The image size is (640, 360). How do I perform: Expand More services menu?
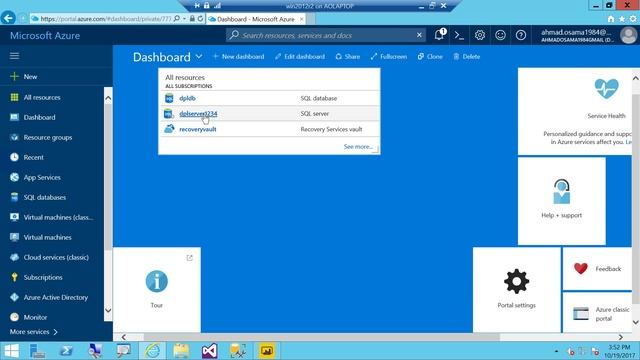[x=33, y=332]
